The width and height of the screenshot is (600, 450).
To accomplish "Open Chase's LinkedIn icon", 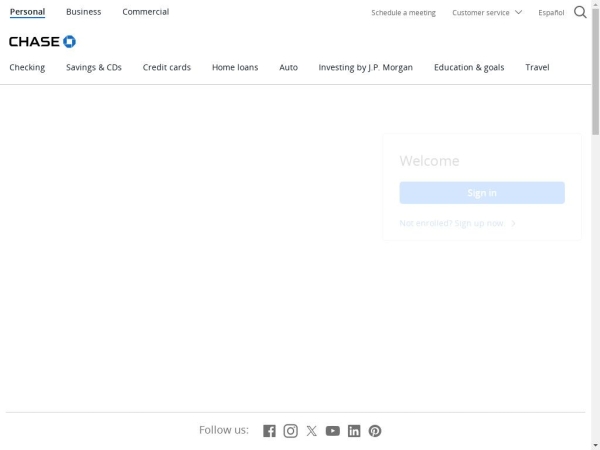I will 354,431.
